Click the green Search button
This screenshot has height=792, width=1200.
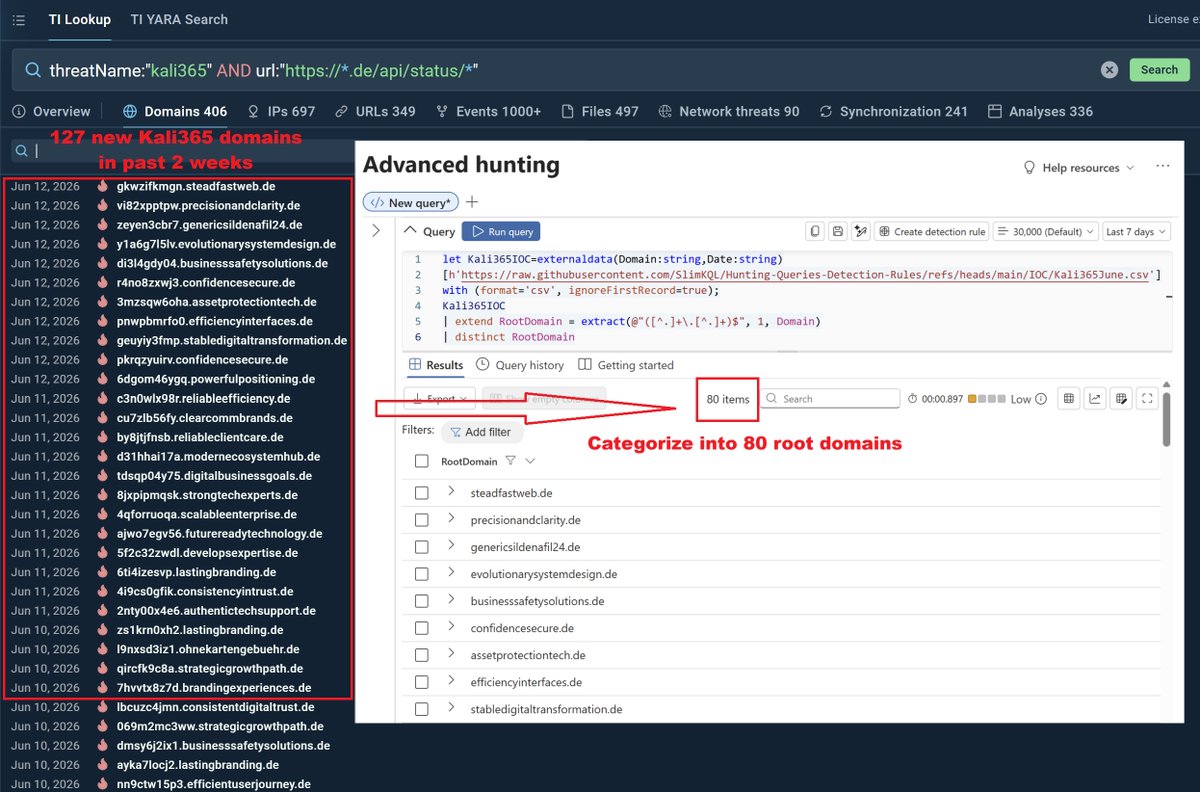[1159, 70]
